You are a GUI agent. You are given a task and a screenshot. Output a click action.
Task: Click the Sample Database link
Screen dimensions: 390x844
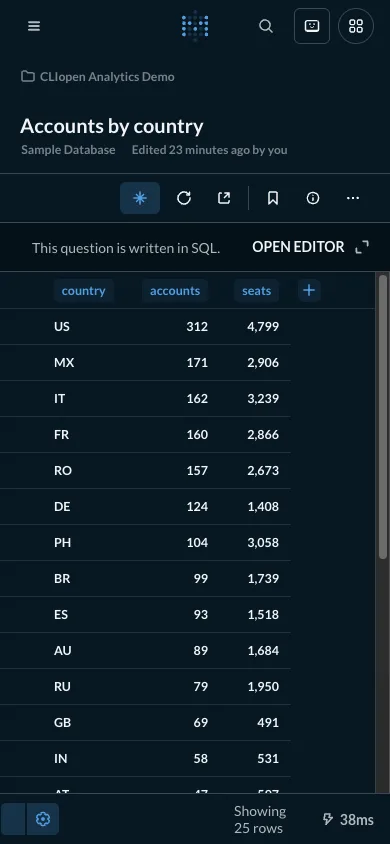[68, 150]
